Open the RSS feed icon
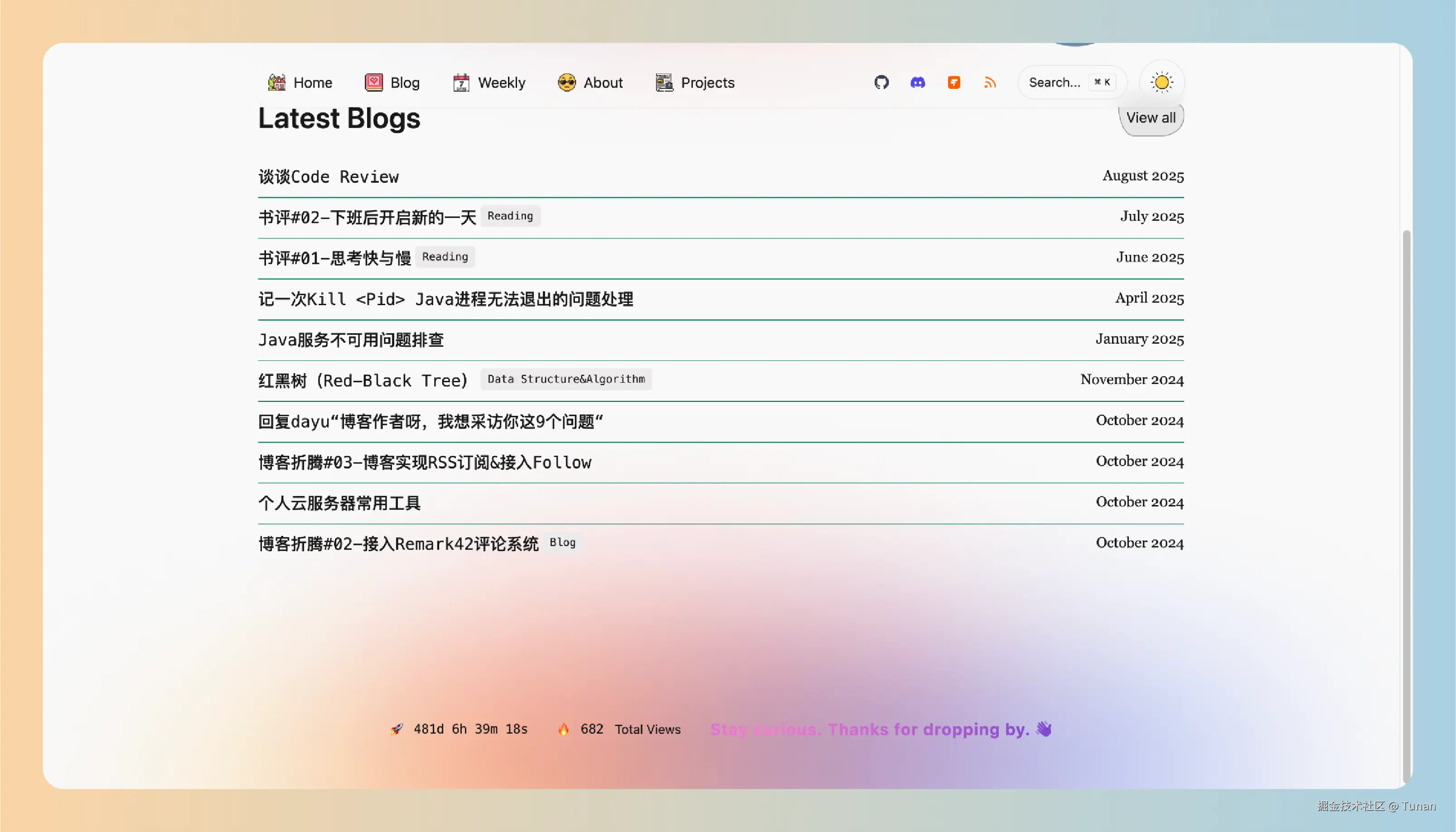Viewport: 1456px width, 832px height. pyautogui.click(x=990, y=82)
